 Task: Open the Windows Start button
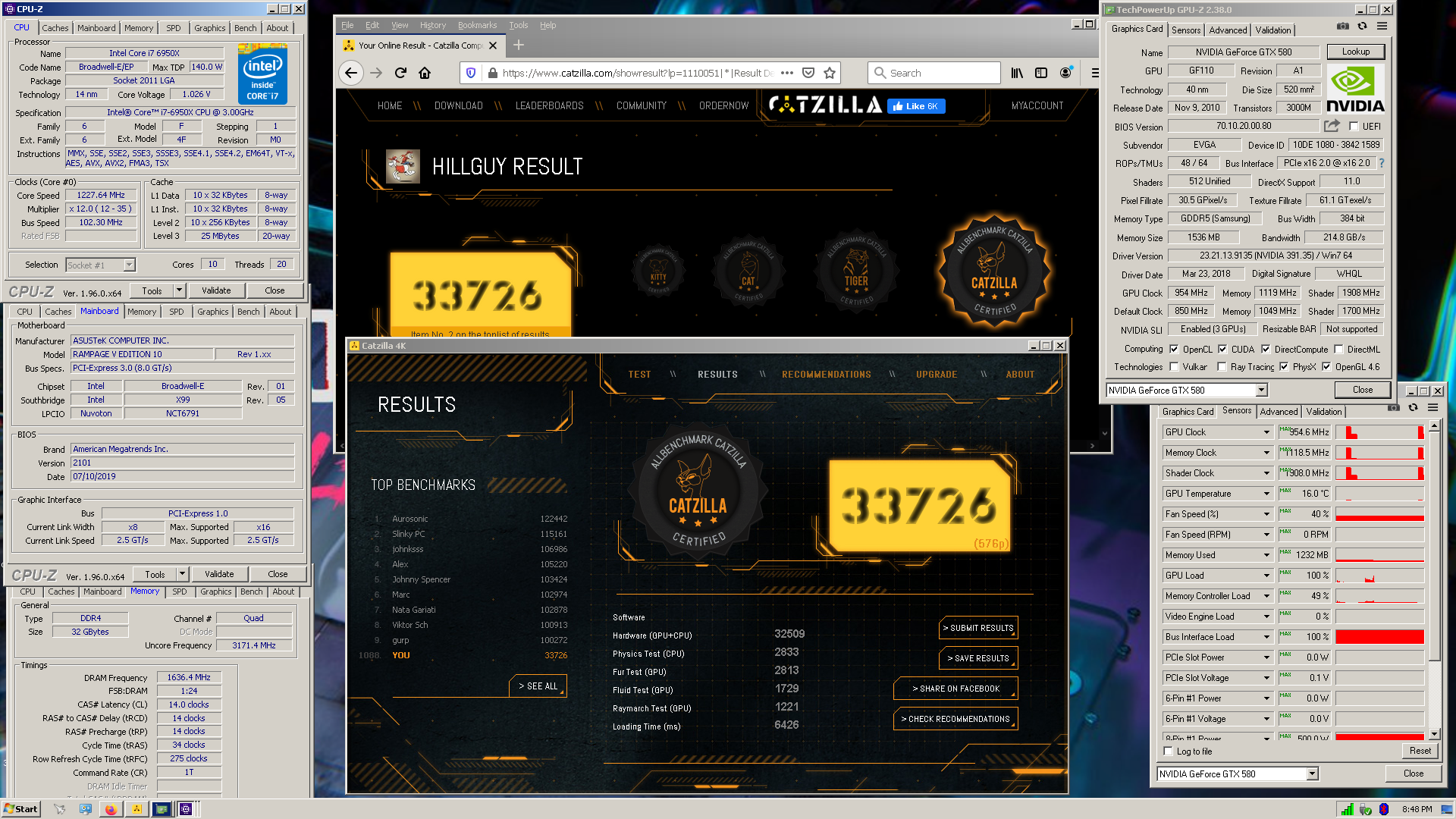click(x=20, y=809)
